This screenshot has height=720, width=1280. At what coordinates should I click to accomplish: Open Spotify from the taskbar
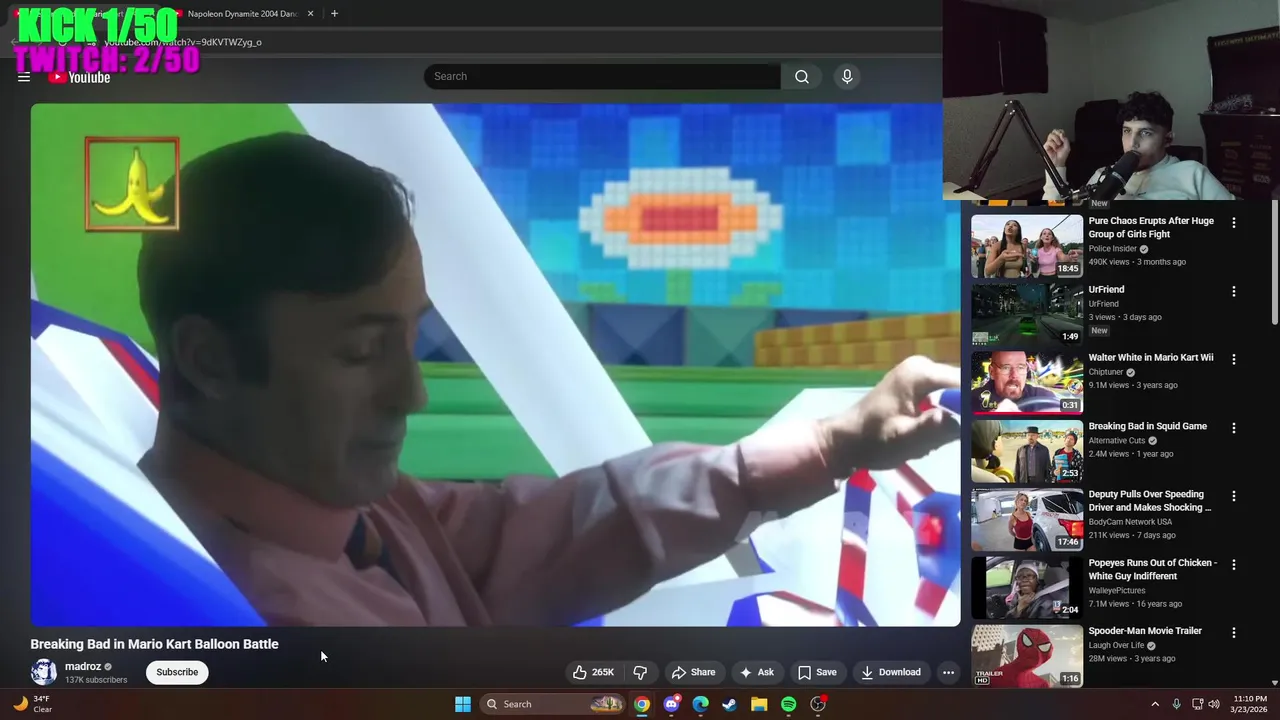(x=788, y=704)
